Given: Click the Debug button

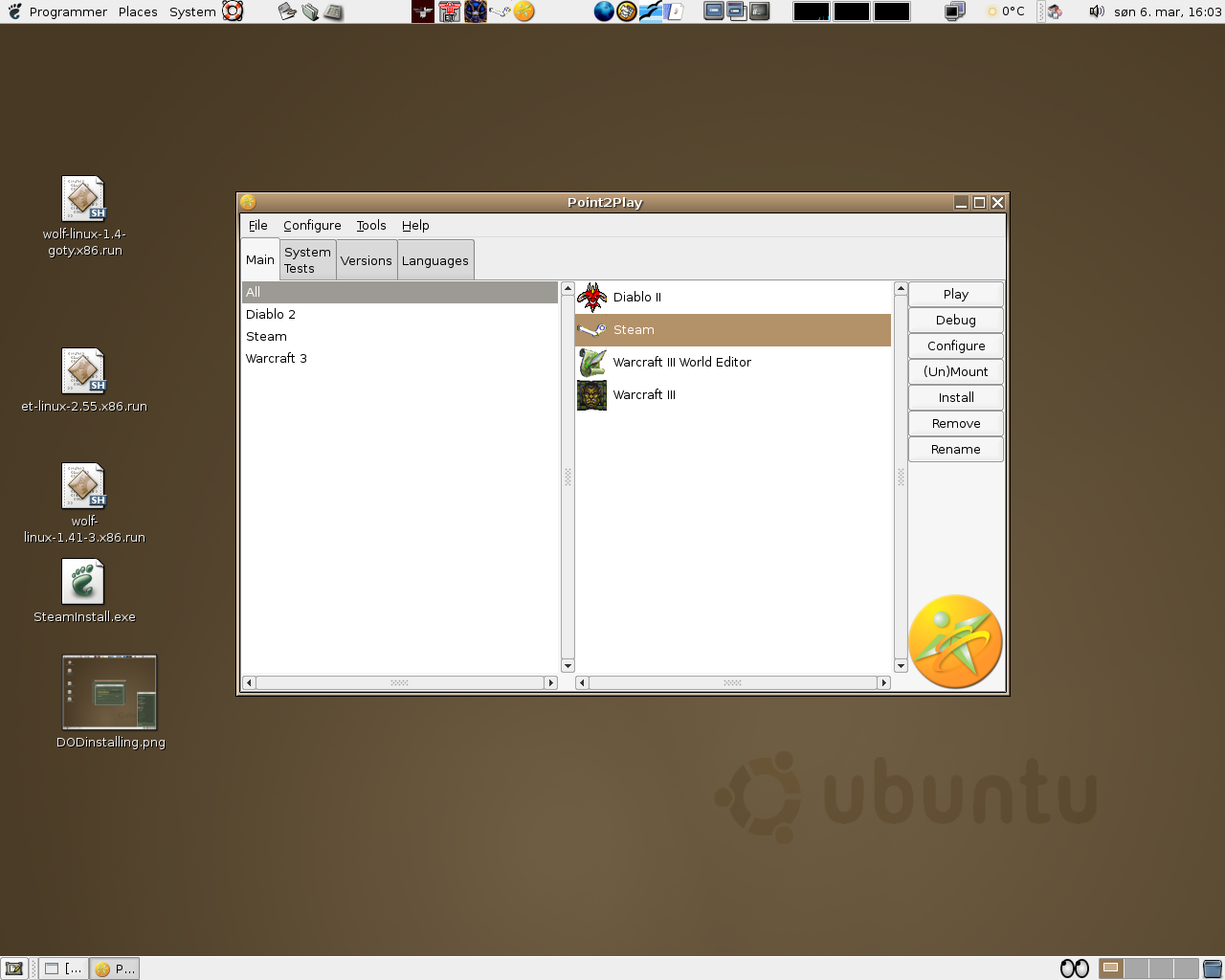Looking at the screenshot, I should click(956, 320).
